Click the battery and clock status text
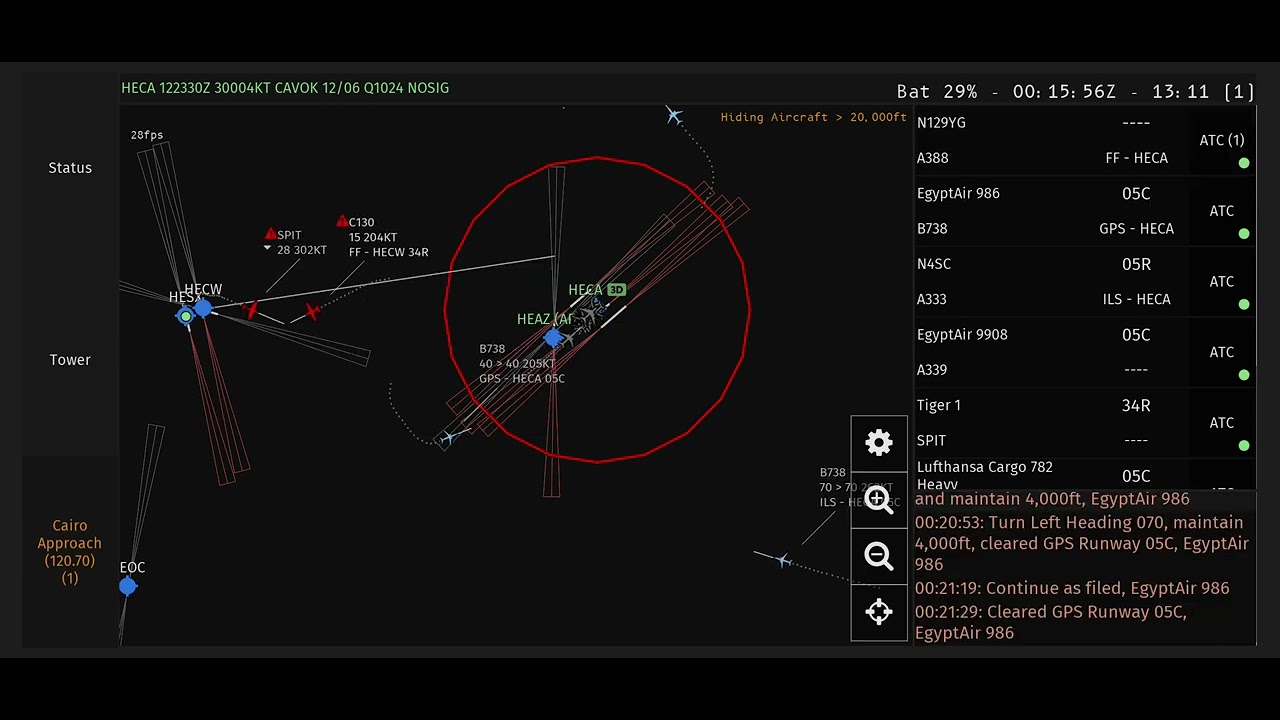The height and width of the screenshot is (720, 1280). tap(1075, 92)
